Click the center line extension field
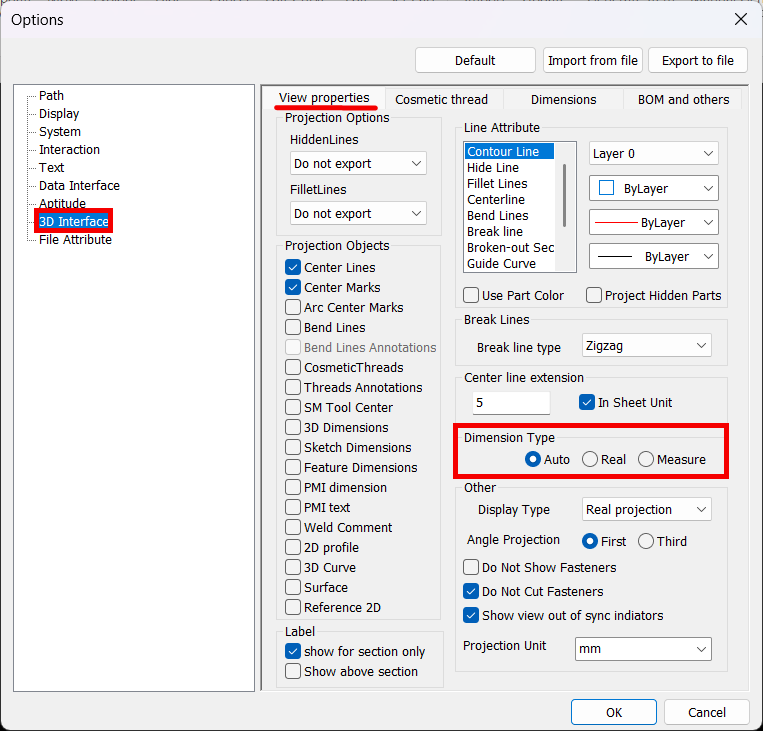The width and height of the screenshot is (763, 731). [x=511, y=402]
